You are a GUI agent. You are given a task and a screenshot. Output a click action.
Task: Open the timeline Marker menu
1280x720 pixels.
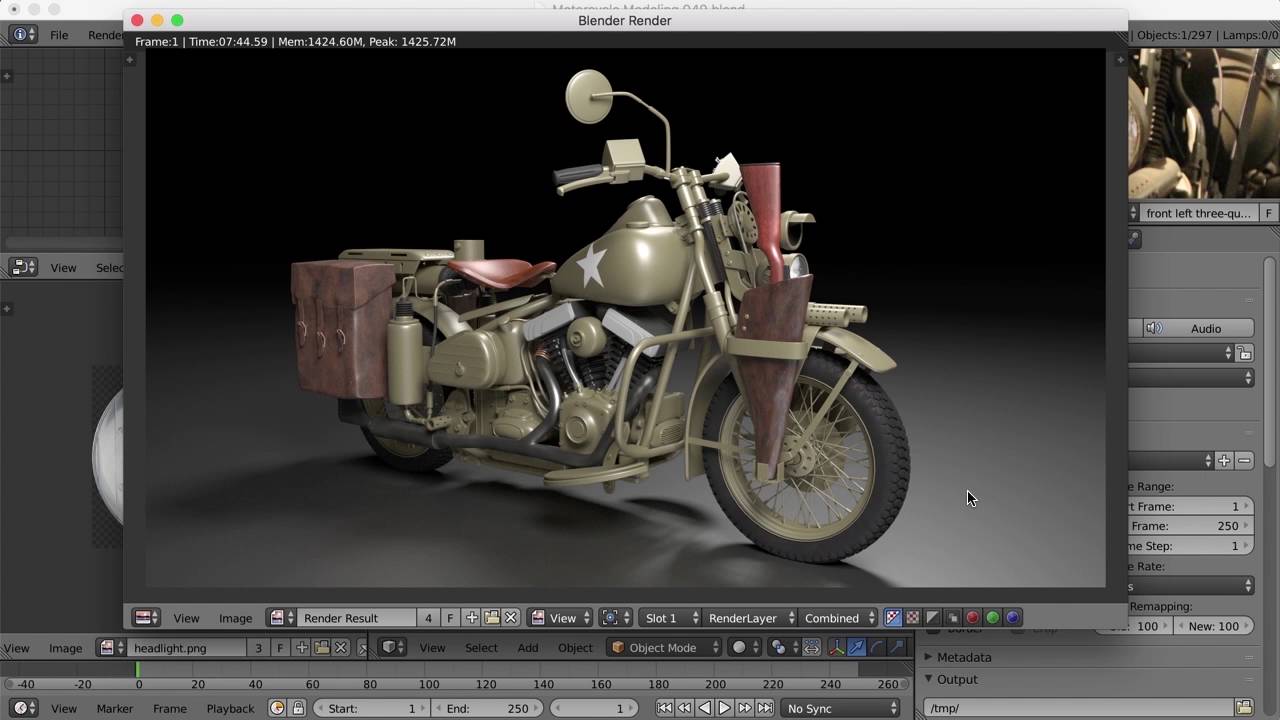click(x=115, y=708)
